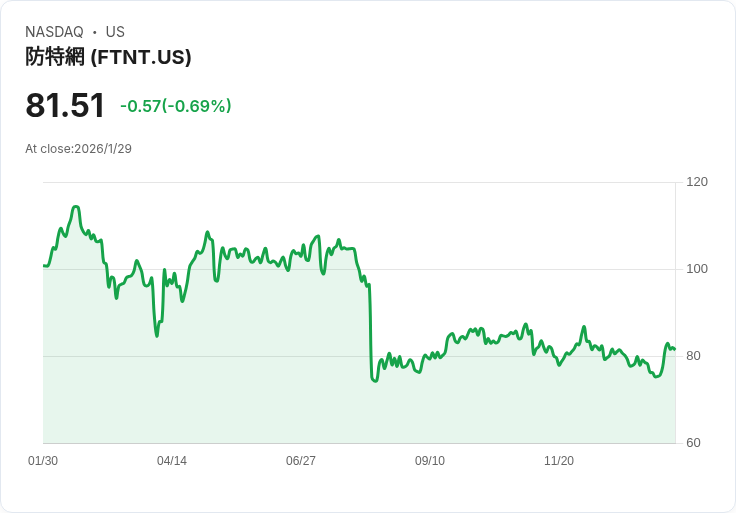Click the At close:2026/1/29 timestamp

coord(78,149)
